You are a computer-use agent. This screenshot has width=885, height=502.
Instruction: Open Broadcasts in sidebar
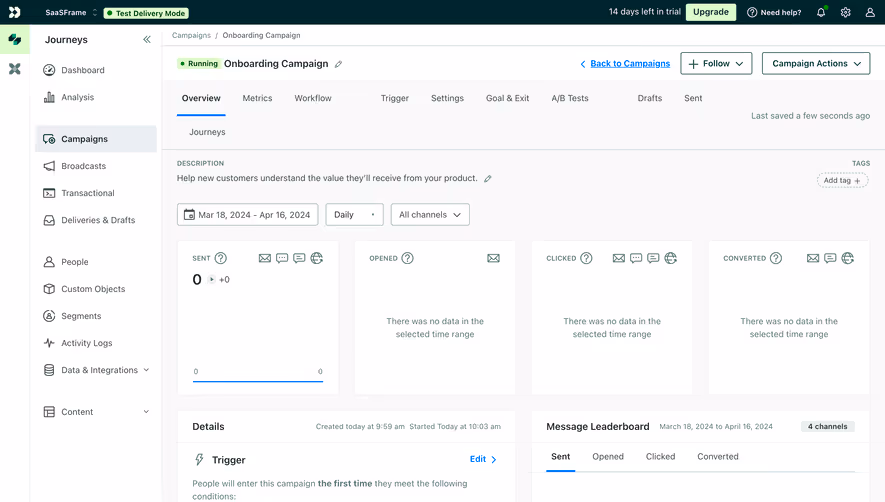click(x=96, y=166)
